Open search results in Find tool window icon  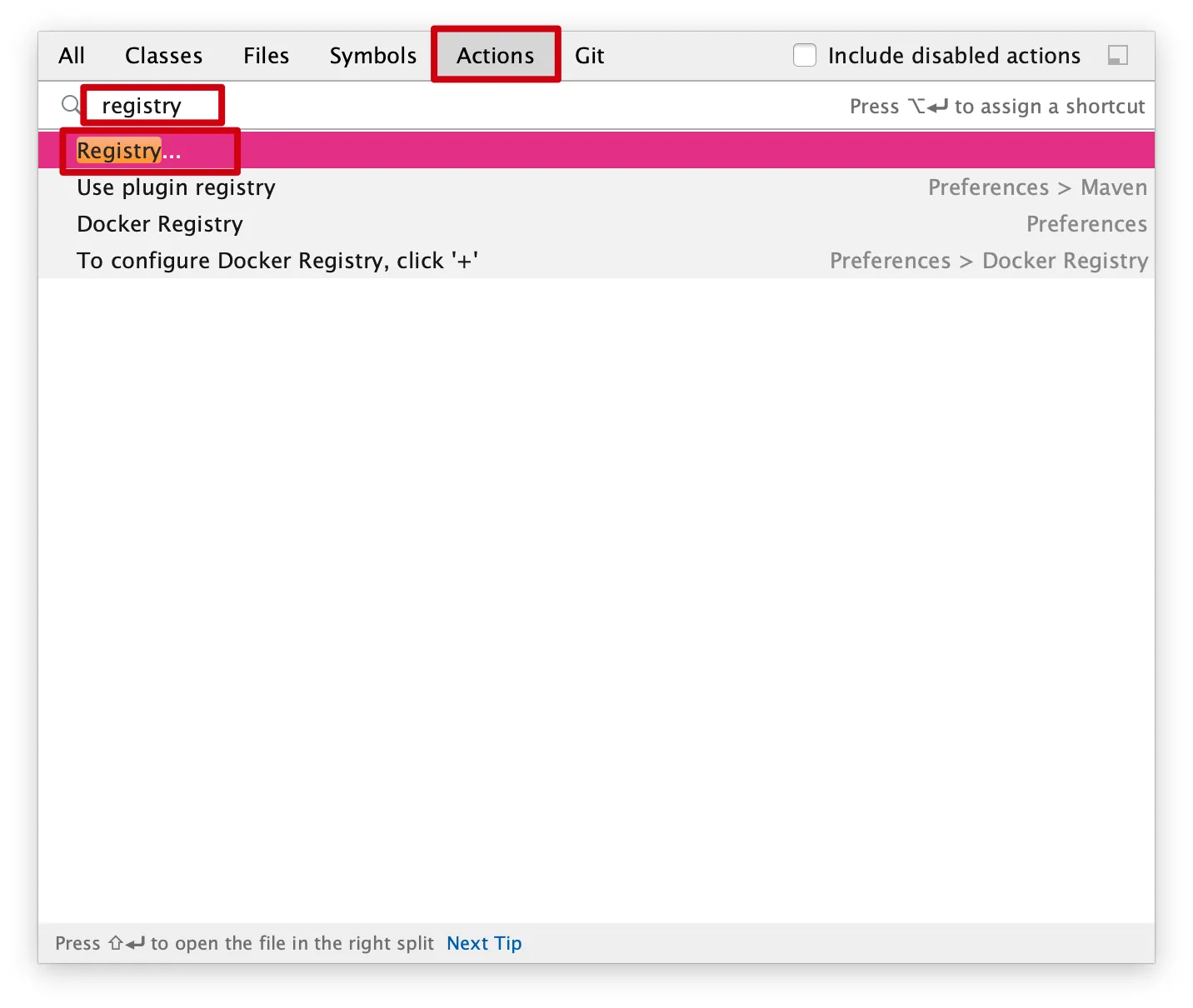(x=1117, y=55)
